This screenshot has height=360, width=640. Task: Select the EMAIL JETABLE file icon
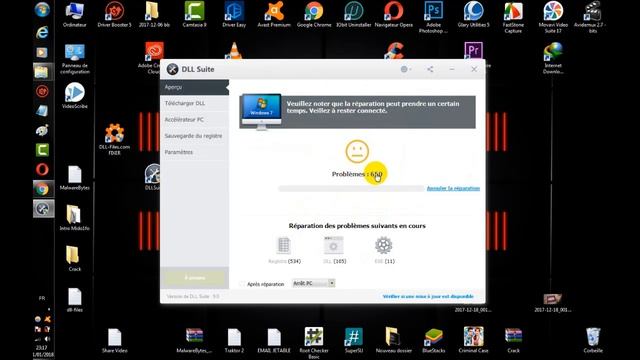point(274,340)
